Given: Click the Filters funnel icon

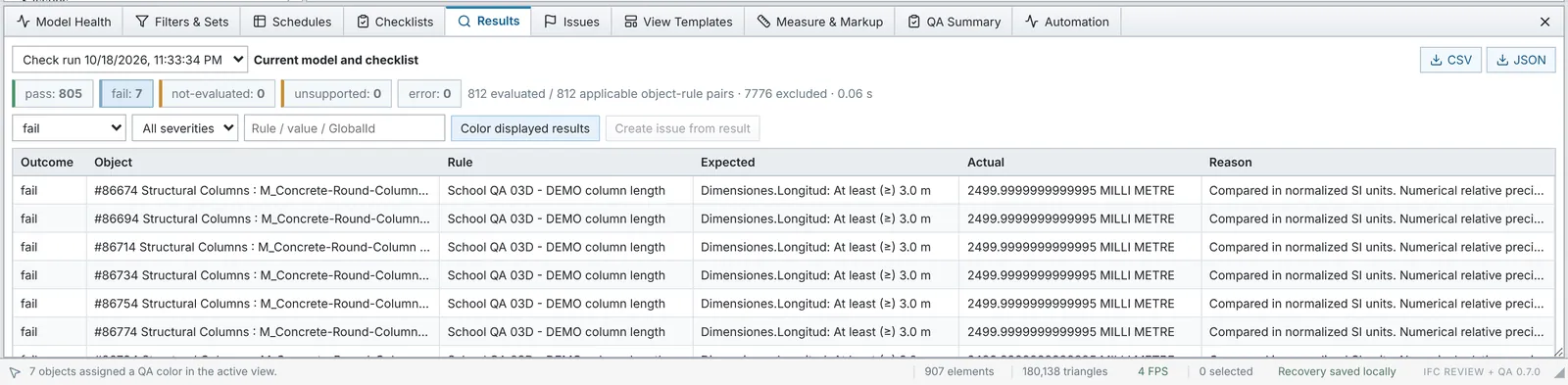Looking at the screenshot, I should [x=142, y=22].
